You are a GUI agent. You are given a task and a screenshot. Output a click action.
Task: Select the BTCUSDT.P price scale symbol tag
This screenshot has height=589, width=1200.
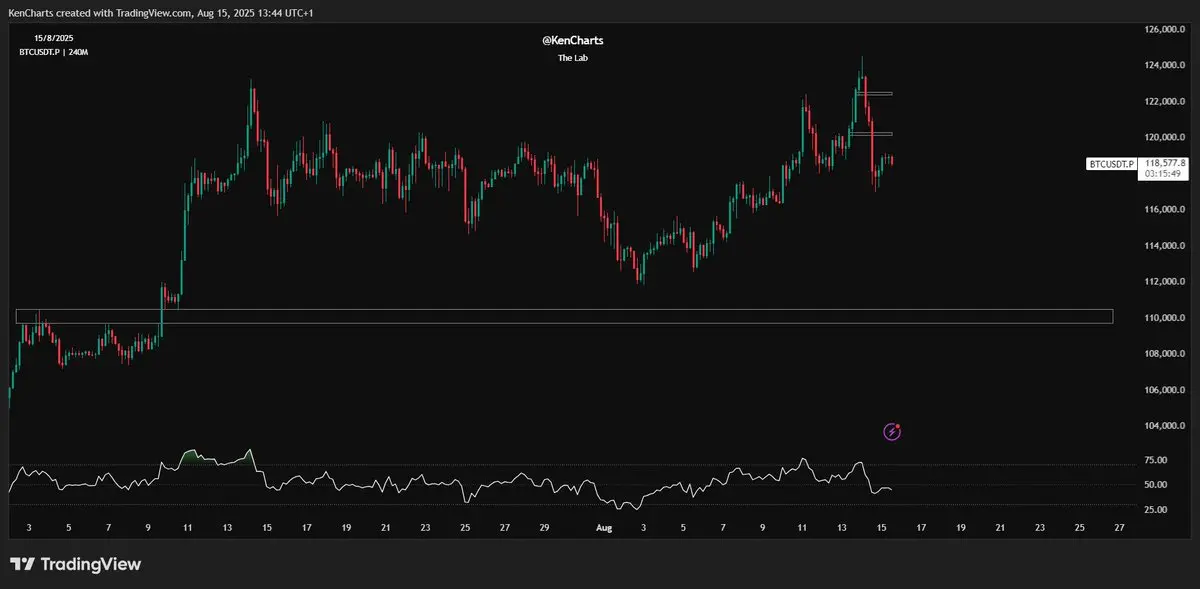click(1112, 163)
